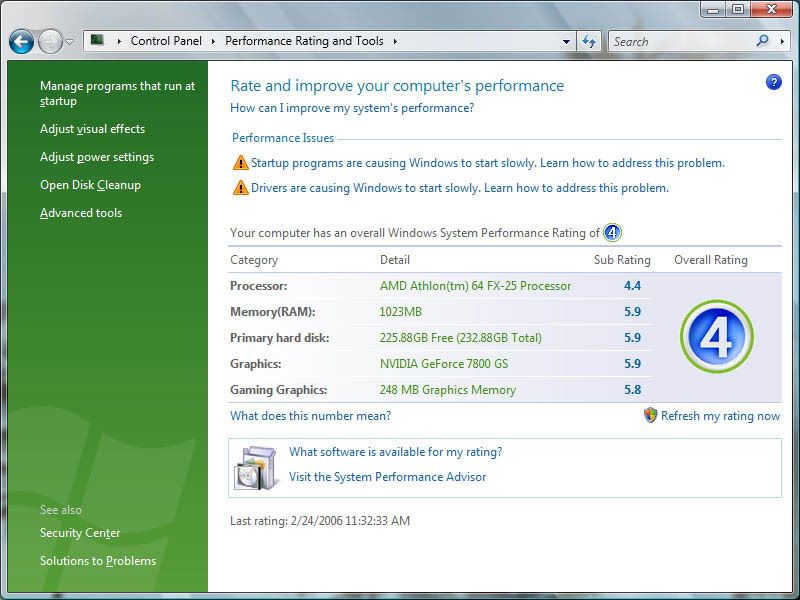Click the magnifier icon in the Search box
This screenshot has width=800, height=600.
click(762, 41)
